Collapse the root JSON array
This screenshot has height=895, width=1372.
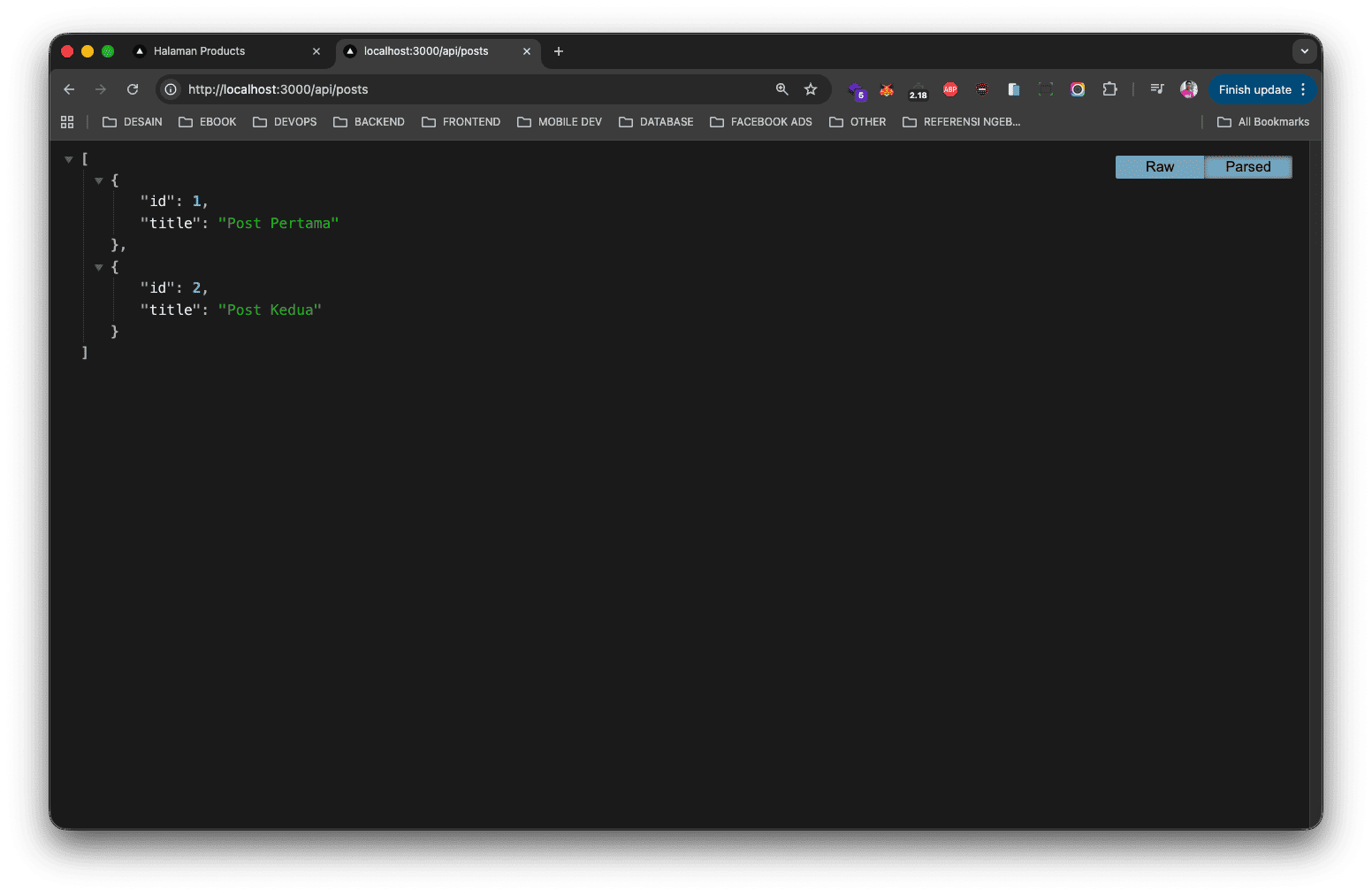tap(69, 158)
